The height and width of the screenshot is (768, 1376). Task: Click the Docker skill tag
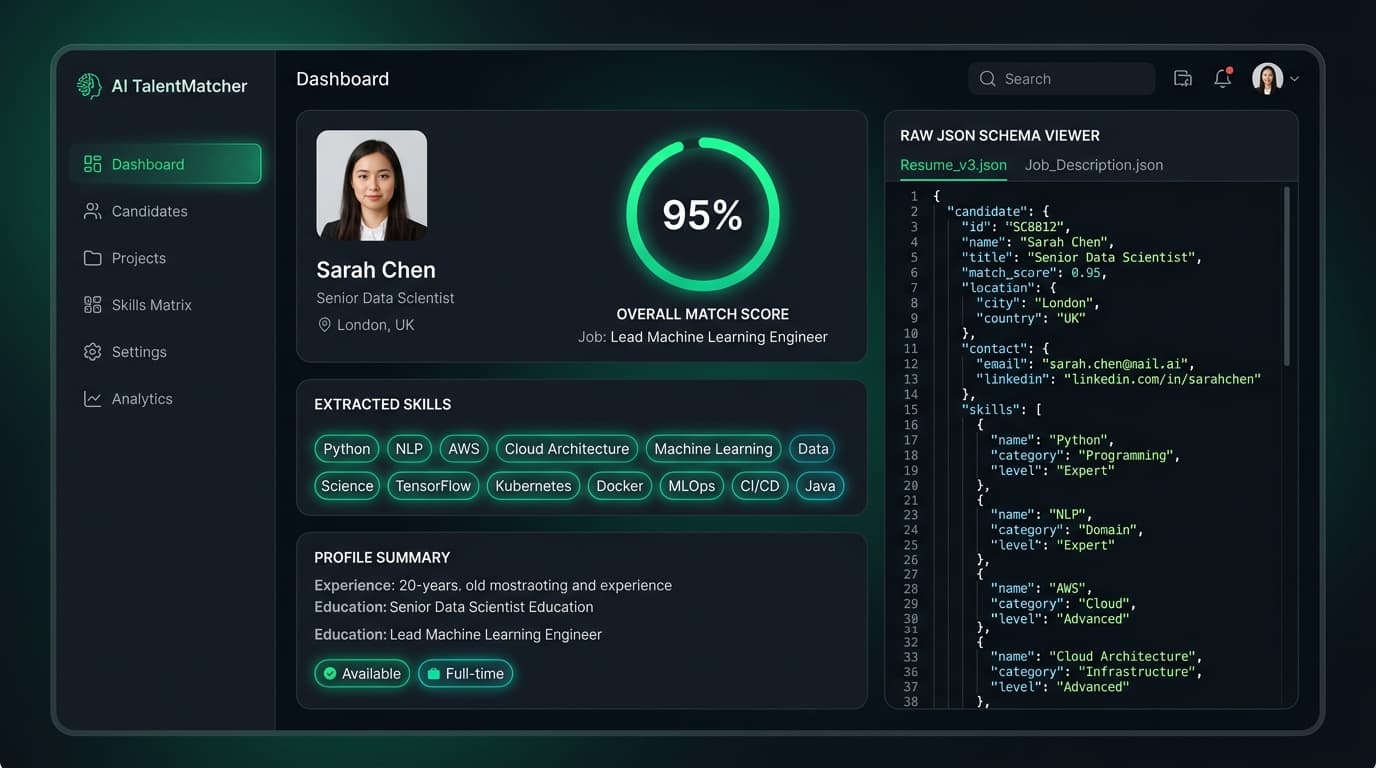620,486
